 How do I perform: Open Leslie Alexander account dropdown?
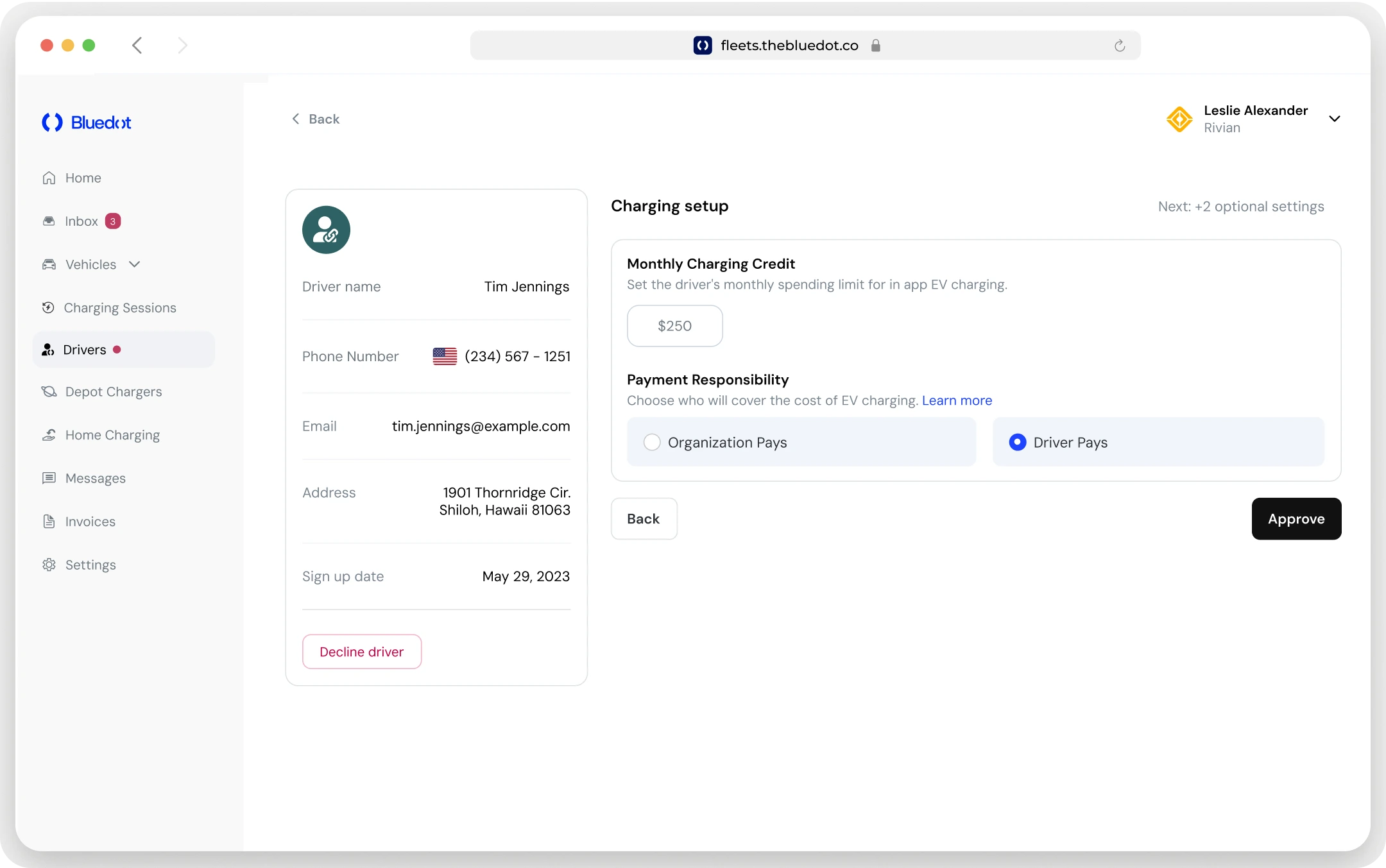[x=1335, y=119]
